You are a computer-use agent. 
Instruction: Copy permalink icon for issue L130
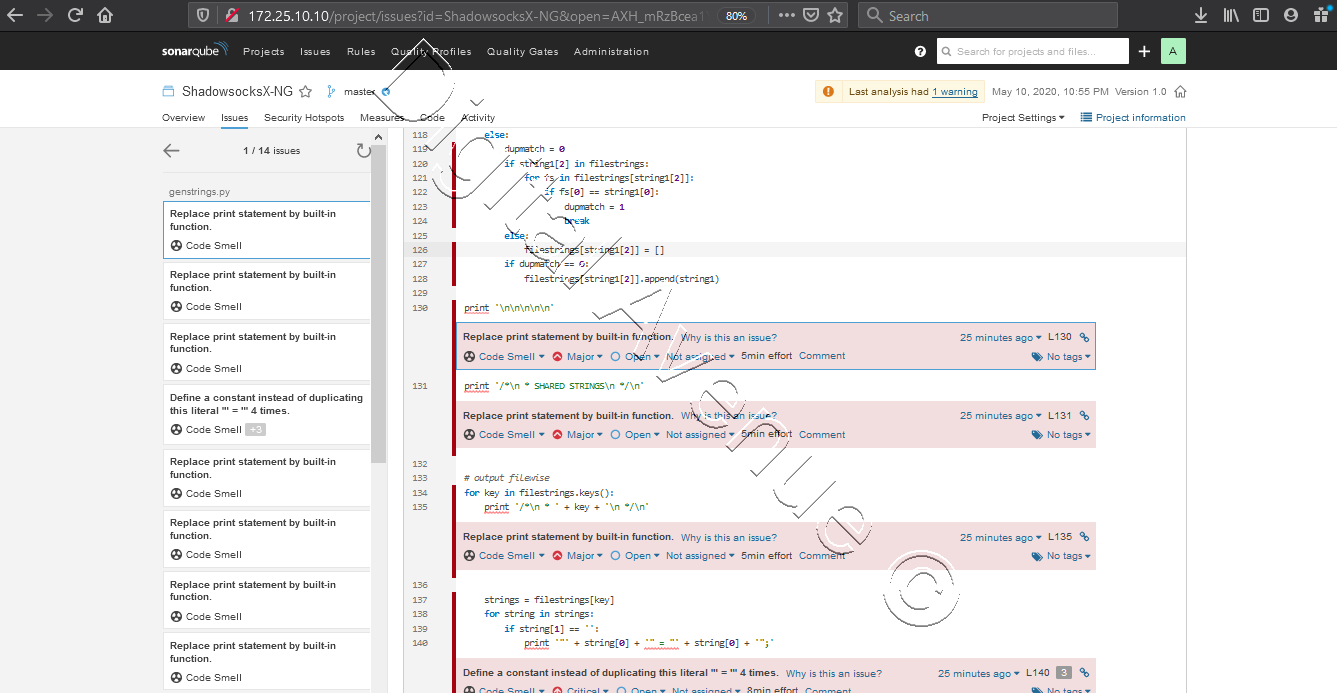tap(1084, 337)
